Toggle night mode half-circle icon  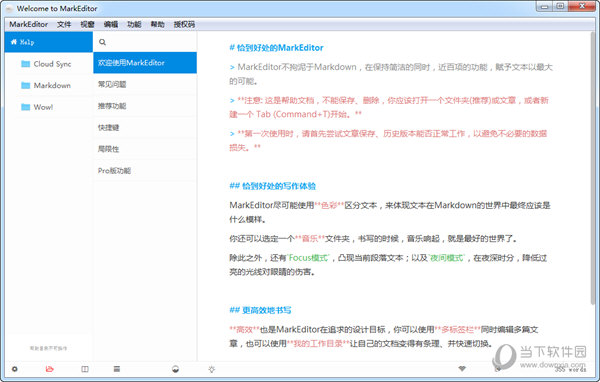pos(175,369)
